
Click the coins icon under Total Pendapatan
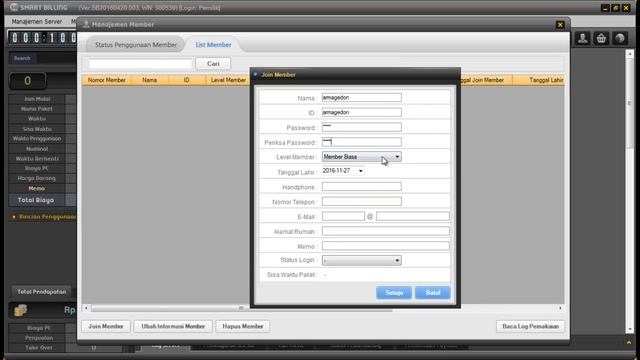pyautogui.click(x=20, y=310)
